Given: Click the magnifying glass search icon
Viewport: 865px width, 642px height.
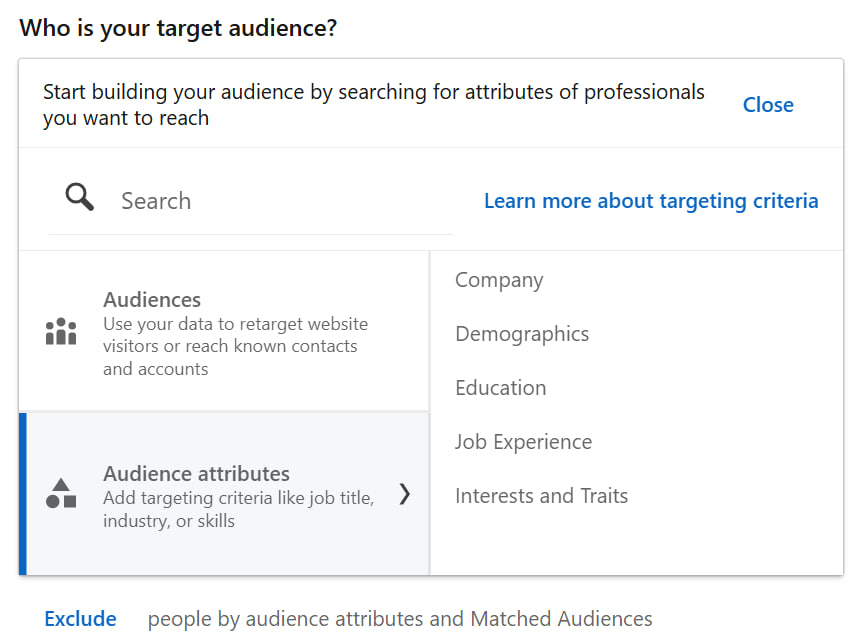Looking at the screenshot, I should 79,197.
